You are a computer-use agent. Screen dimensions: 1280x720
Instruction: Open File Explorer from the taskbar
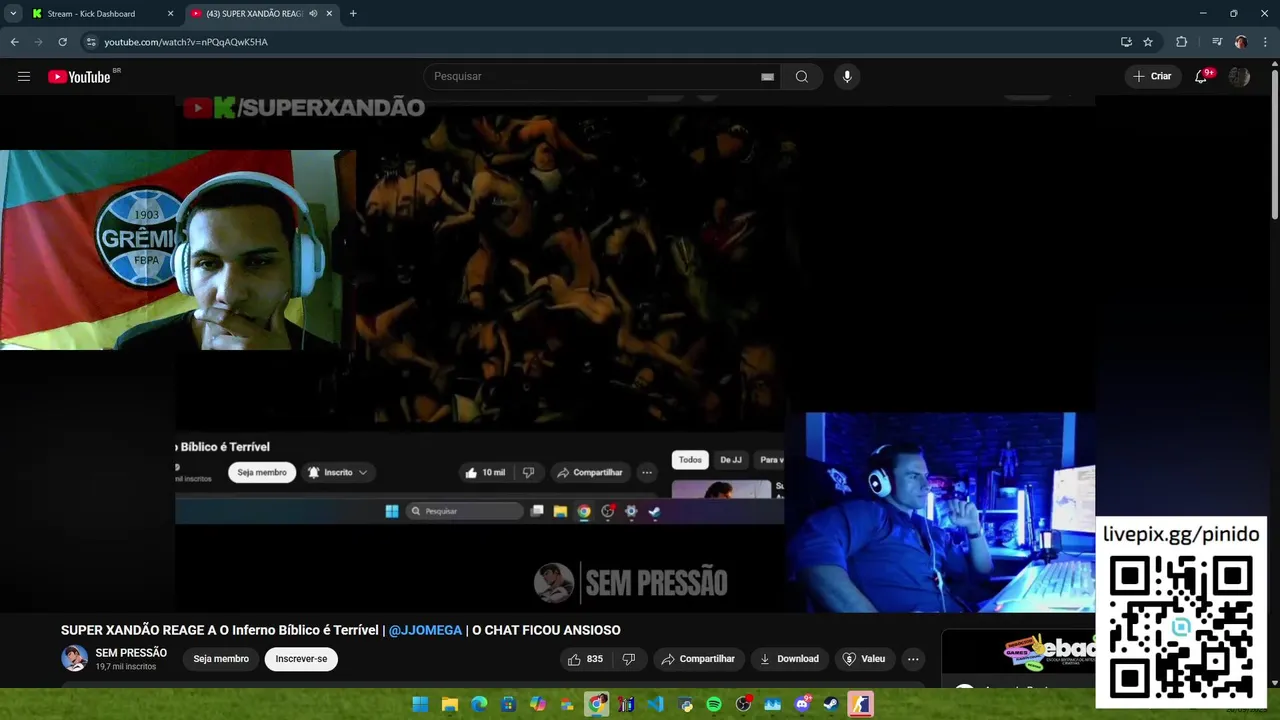coord(450,704)
